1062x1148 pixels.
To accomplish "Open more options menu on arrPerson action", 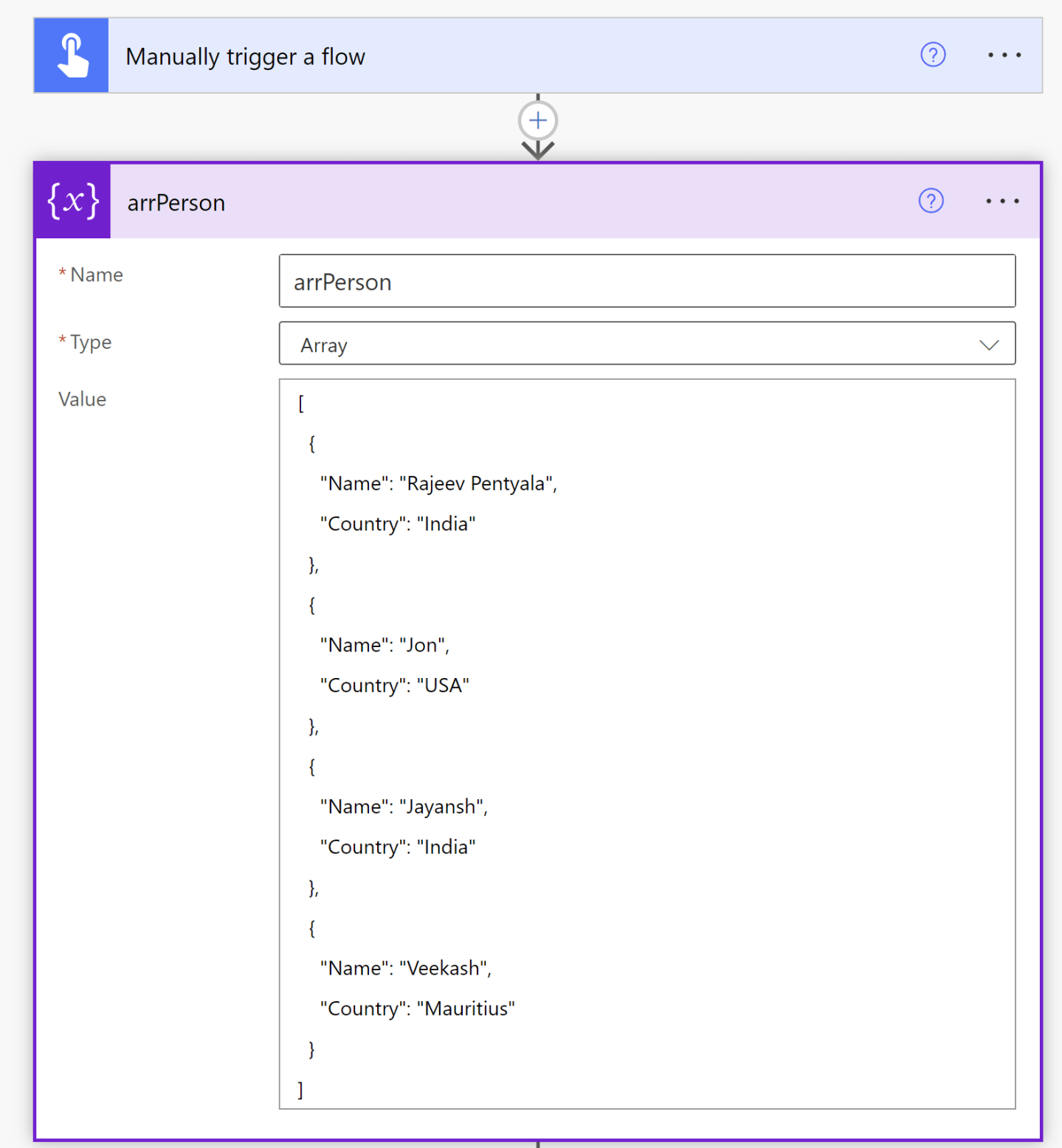I will [1001, 201].
